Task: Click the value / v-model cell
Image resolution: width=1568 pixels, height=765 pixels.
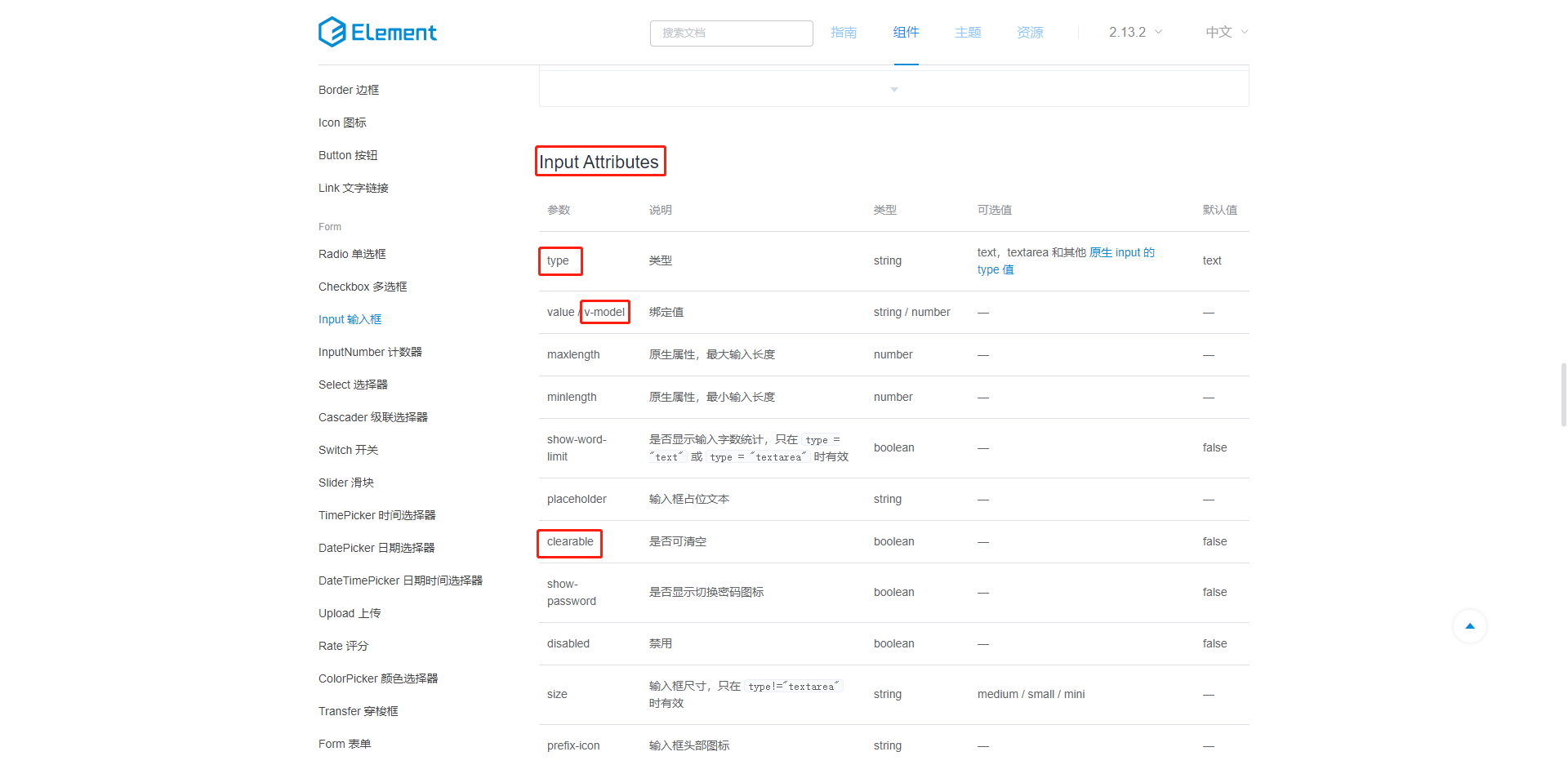Action: click(x=586, y=312)
